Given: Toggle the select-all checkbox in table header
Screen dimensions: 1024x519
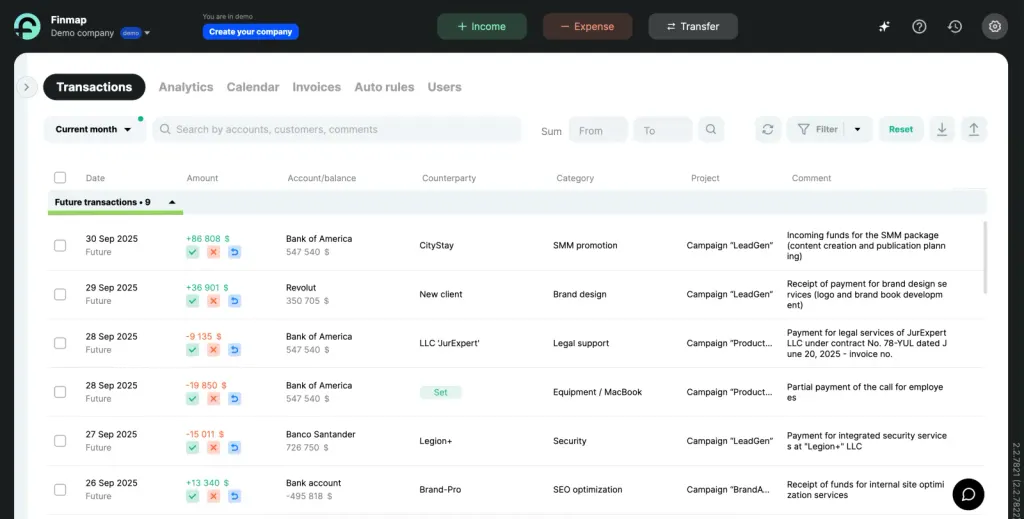Looking at the screenshot, I should [60, 178].
